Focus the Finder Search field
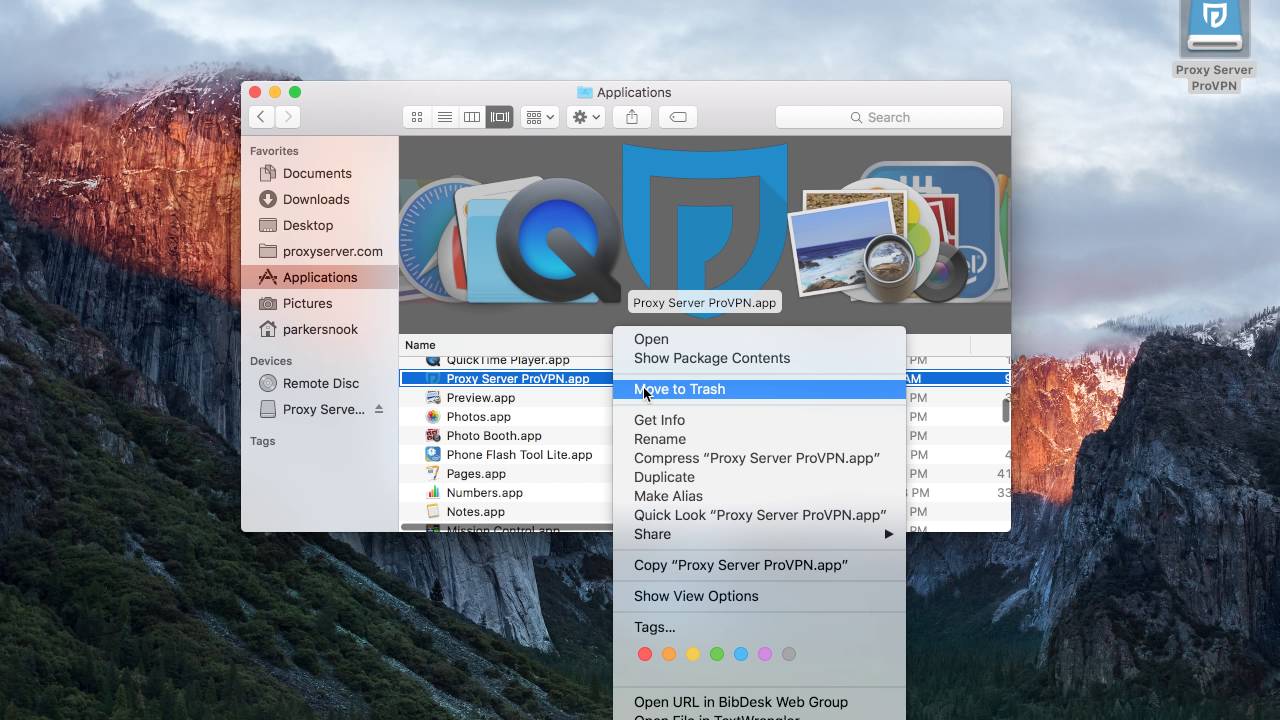Image resolution: width=1280 pixels, height=720 pixels. click(x=889, y=117)
